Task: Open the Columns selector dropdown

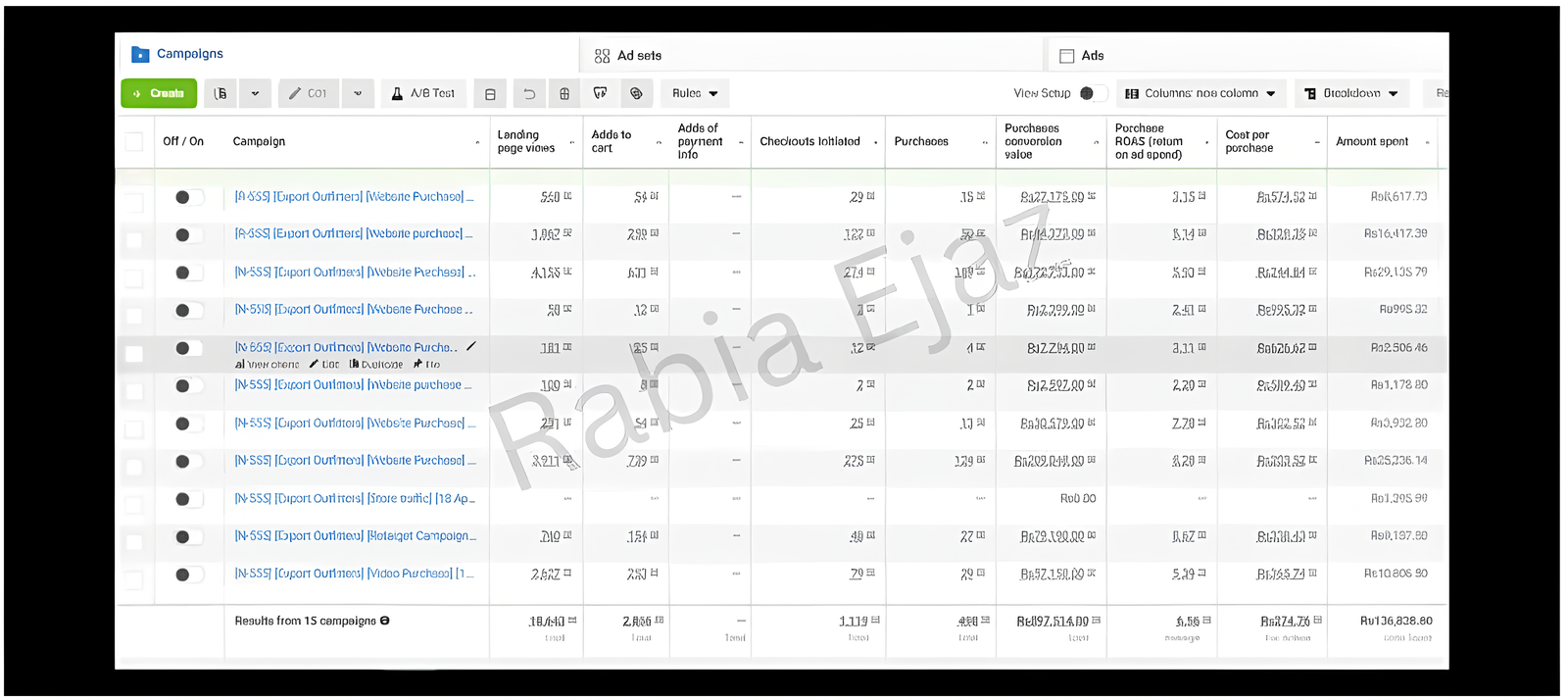Action: click(1200, 93)
